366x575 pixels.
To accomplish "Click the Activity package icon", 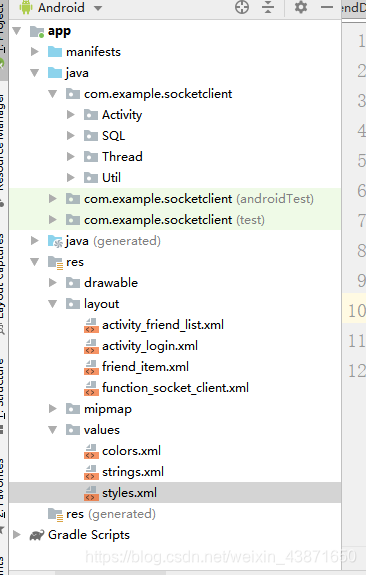I will point(91,115).
